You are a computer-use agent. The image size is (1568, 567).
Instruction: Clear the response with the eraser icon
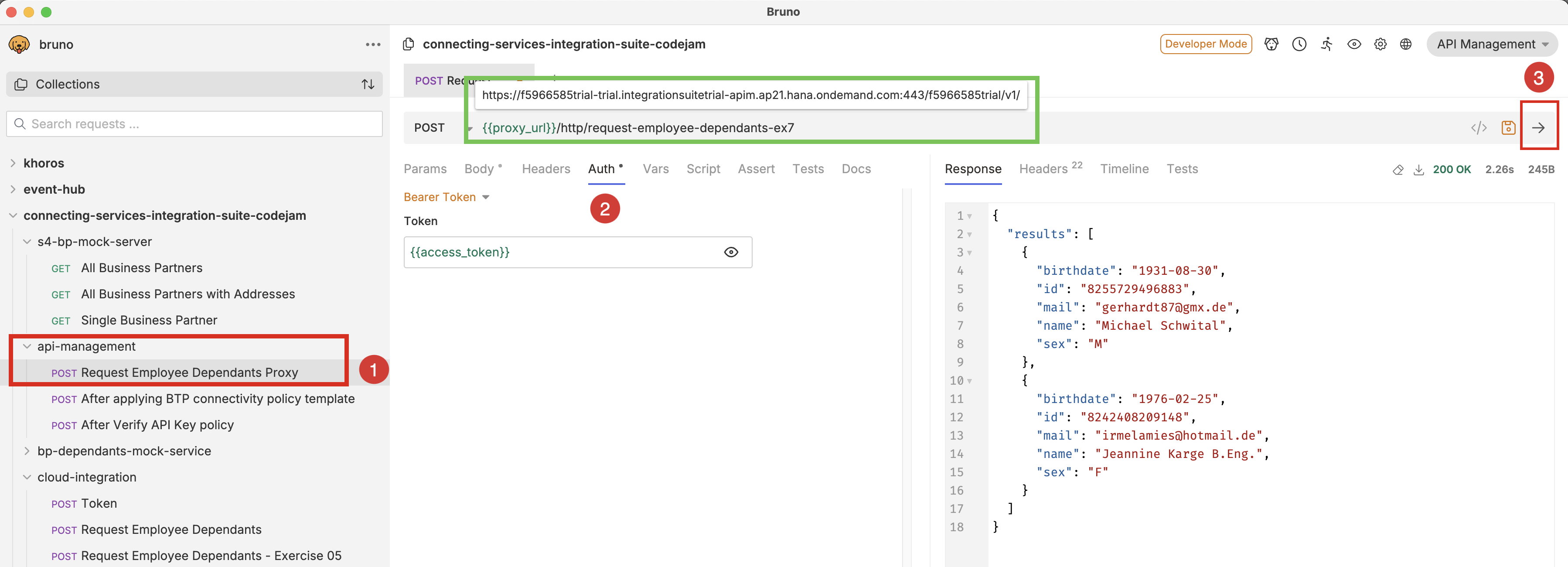(x=1398, y=170)
